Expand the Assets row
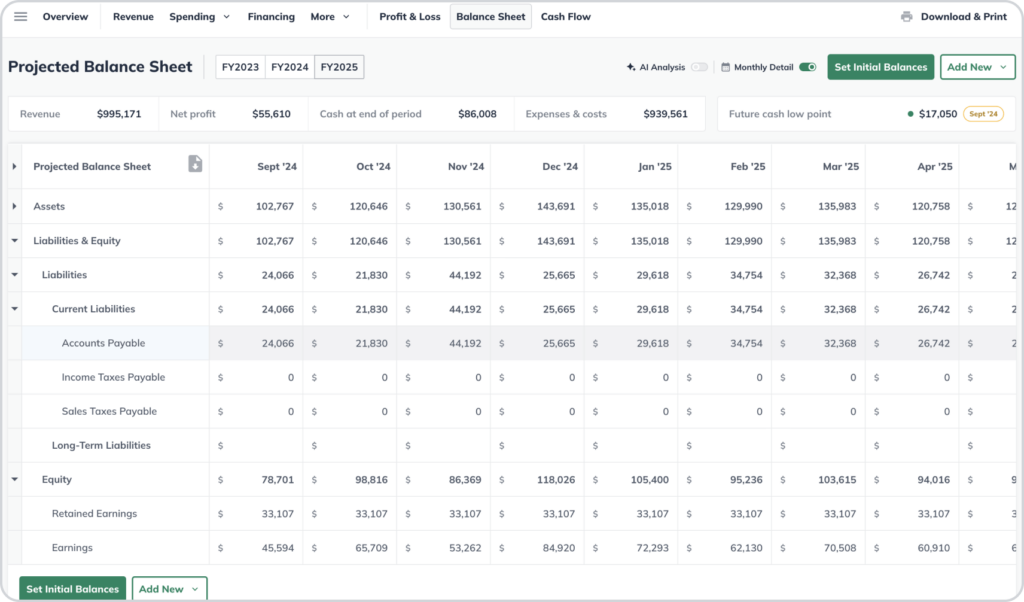This screenshot has height=602, width=1024. [13, 206]
